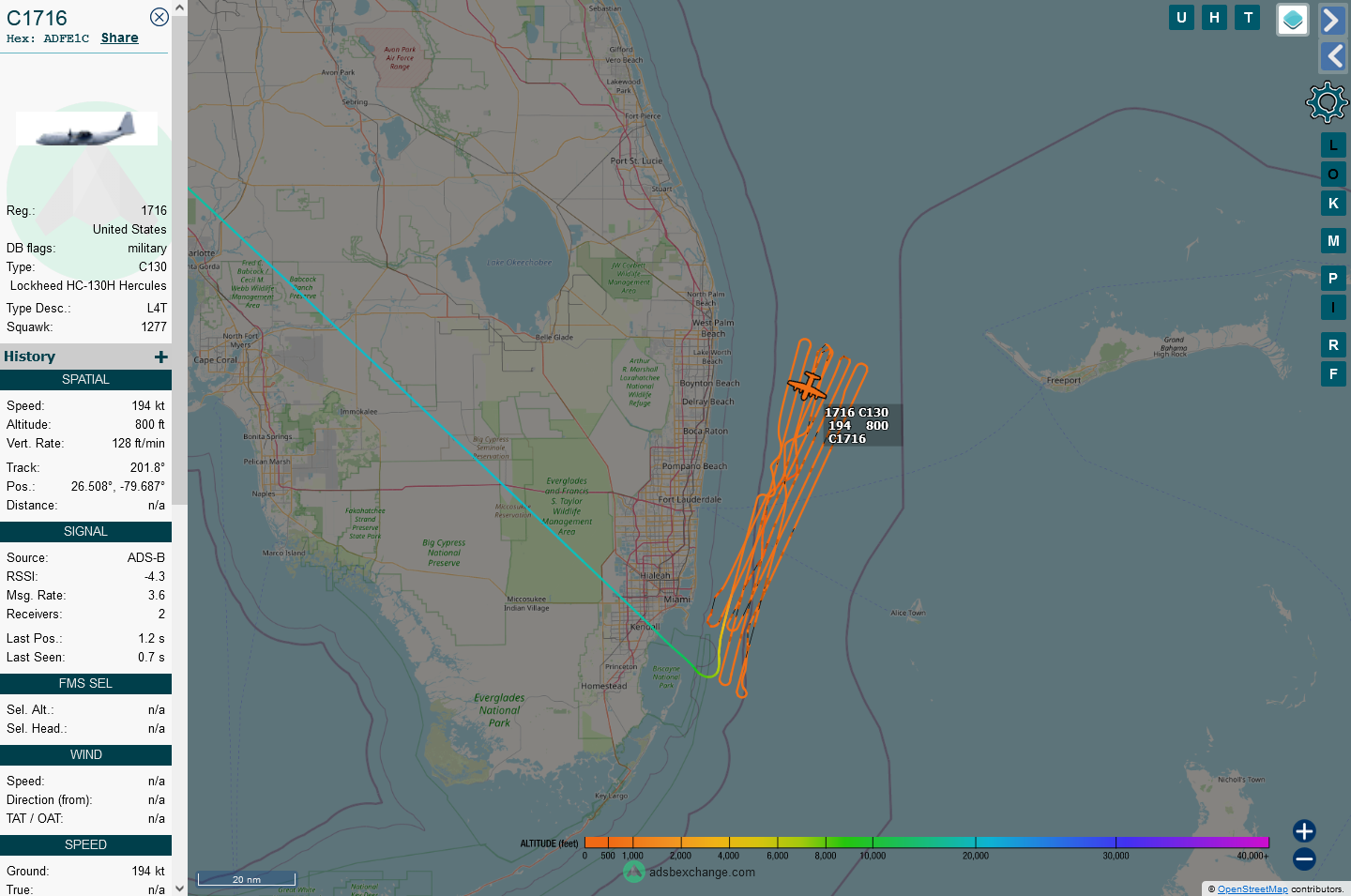Click the FMS SEL section header

(85, 684)
